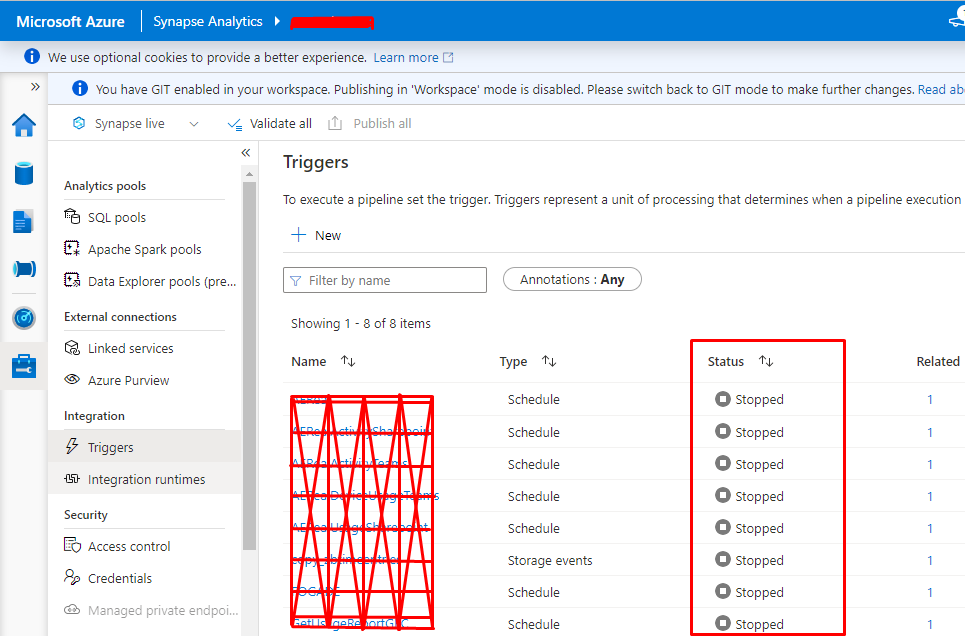Open Apache Spark pools

[x=145, y=249]
